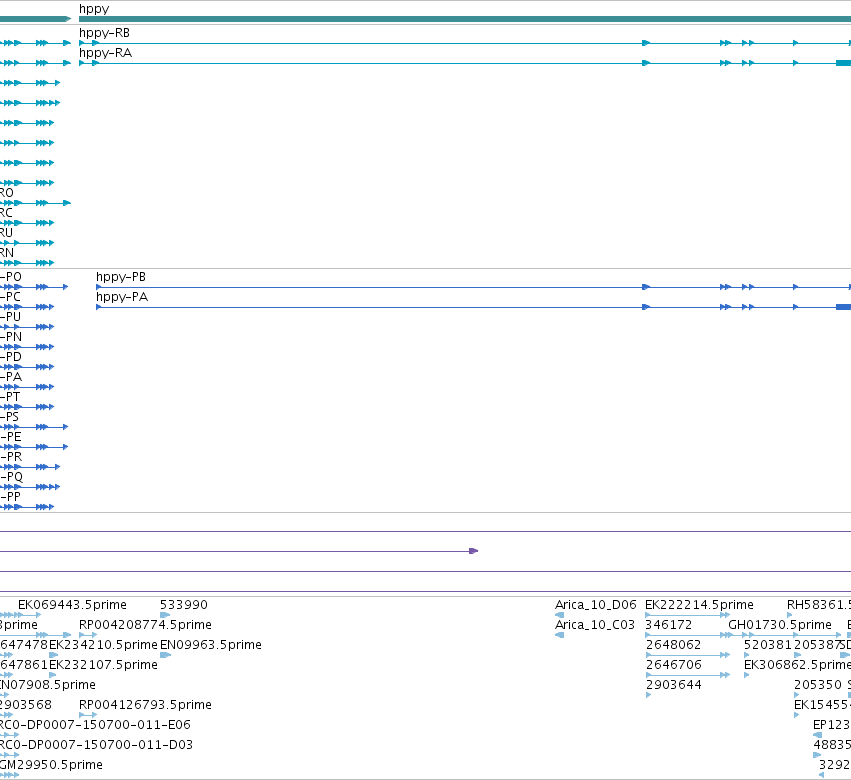Open the hppy-PA protein label
The image size is (851, 780).
coord(122,297)
